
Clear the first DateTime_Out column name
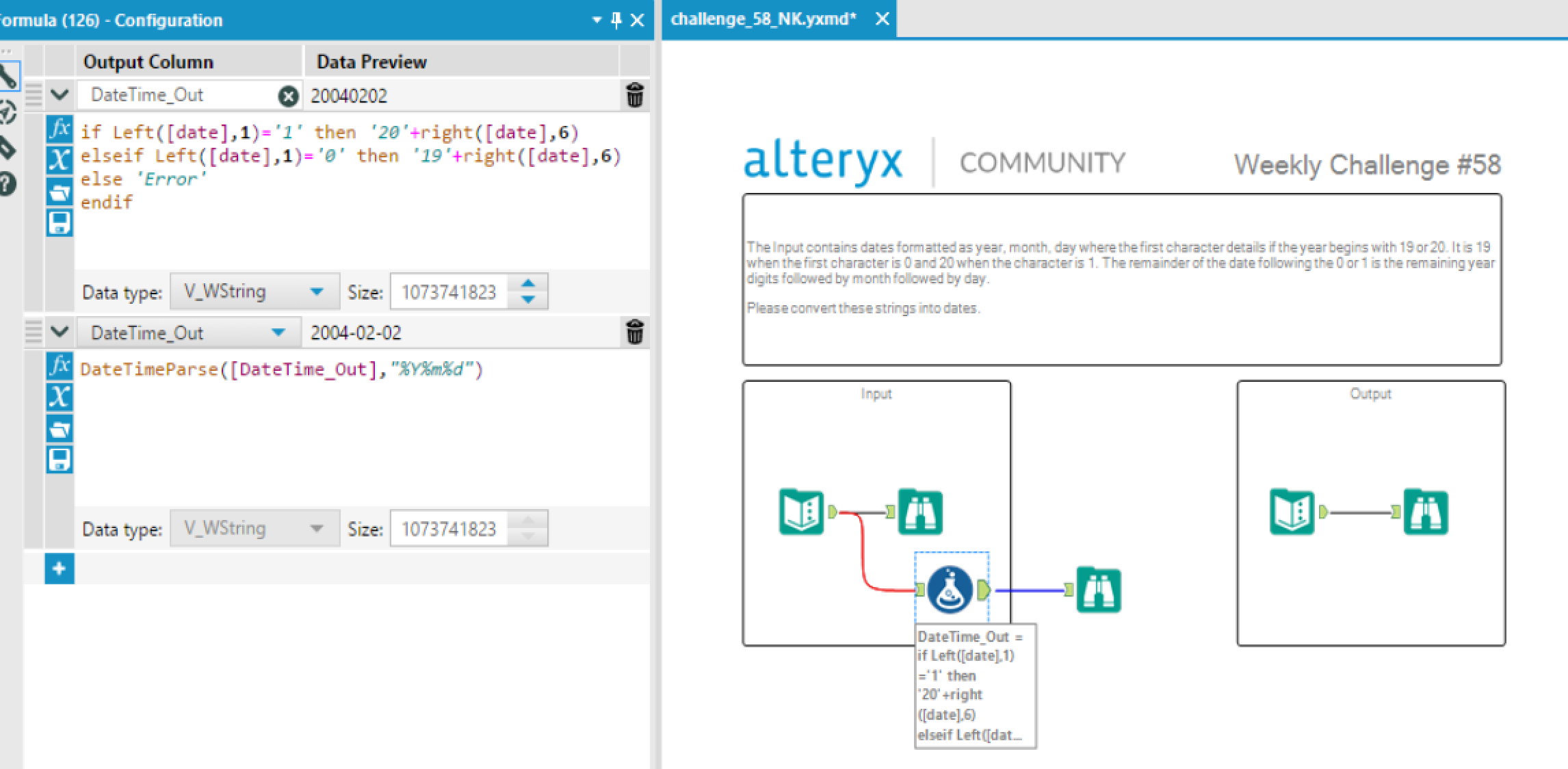coord(289,96)
